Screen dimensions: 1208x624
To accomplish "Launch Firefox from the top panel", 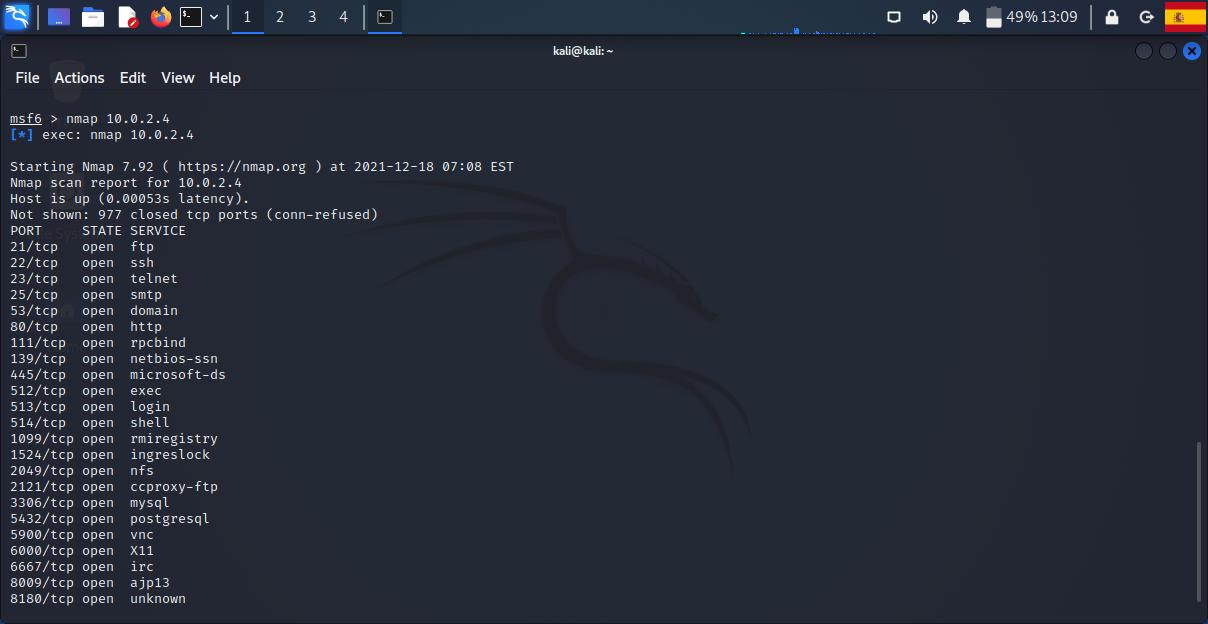I will pos(160,17).
